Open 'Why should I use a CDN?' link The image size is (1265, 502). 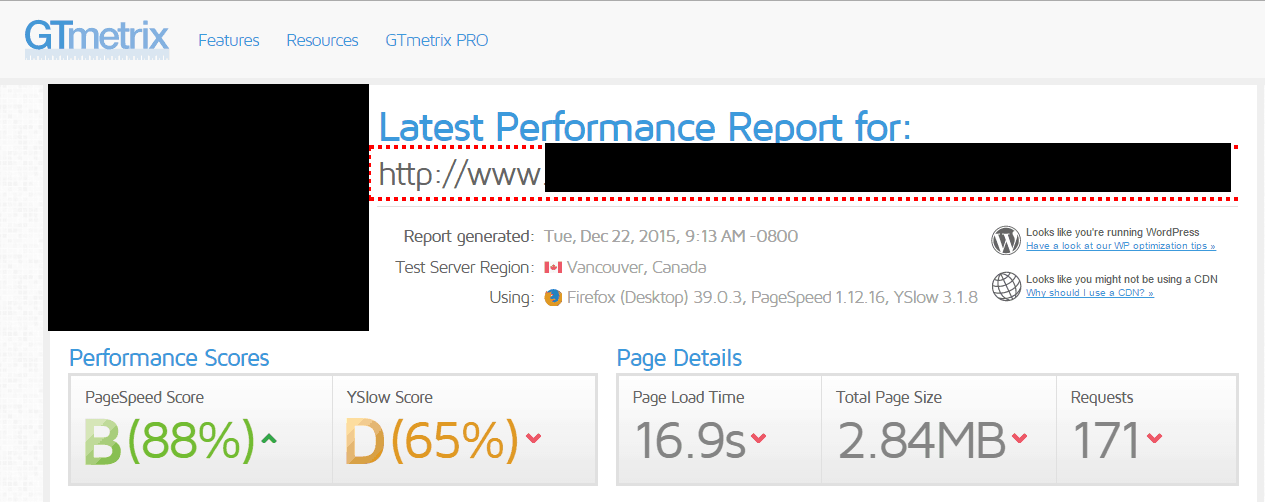[x=1090, y=293]
